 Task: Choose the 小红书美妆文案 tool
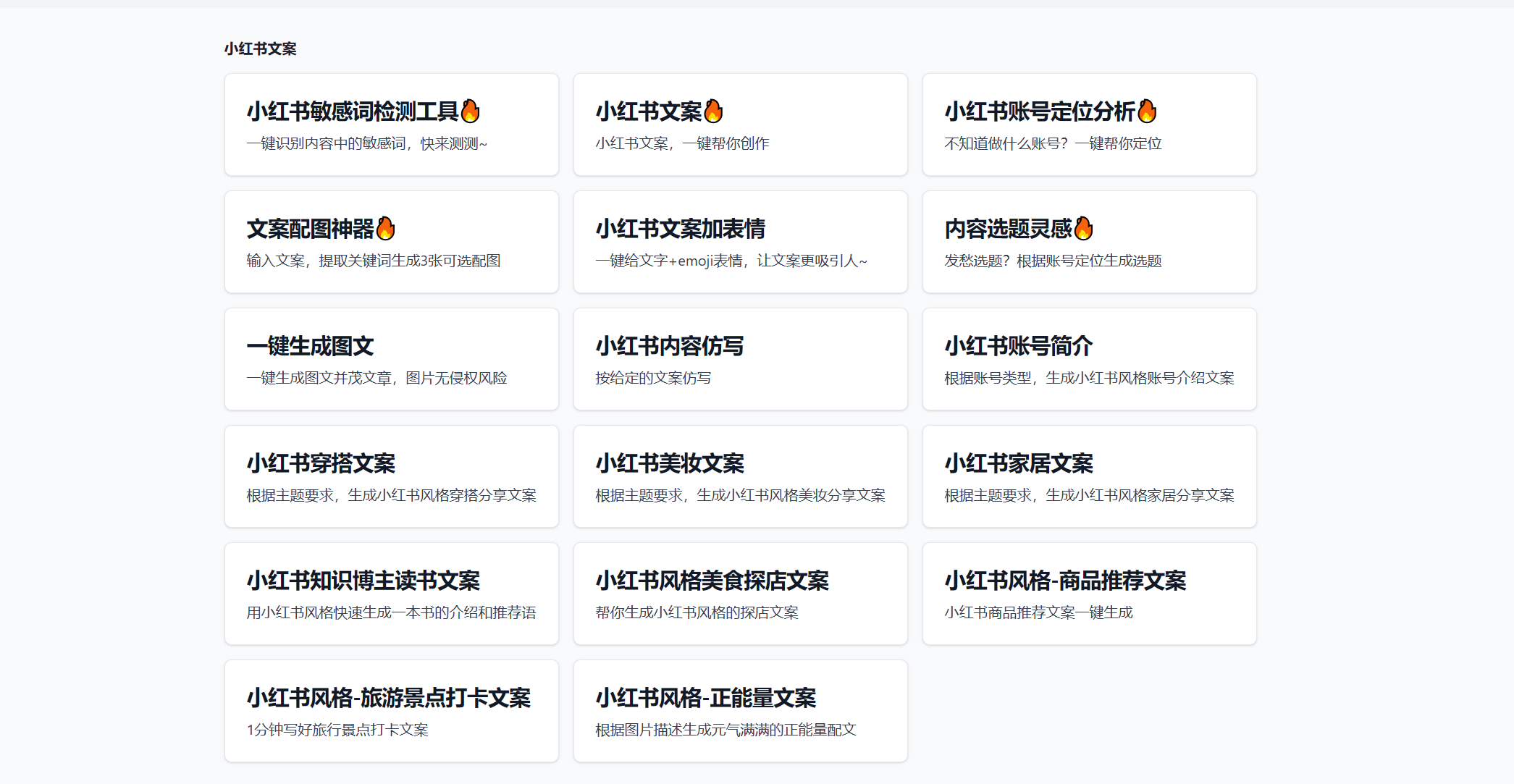click(740, 476)
